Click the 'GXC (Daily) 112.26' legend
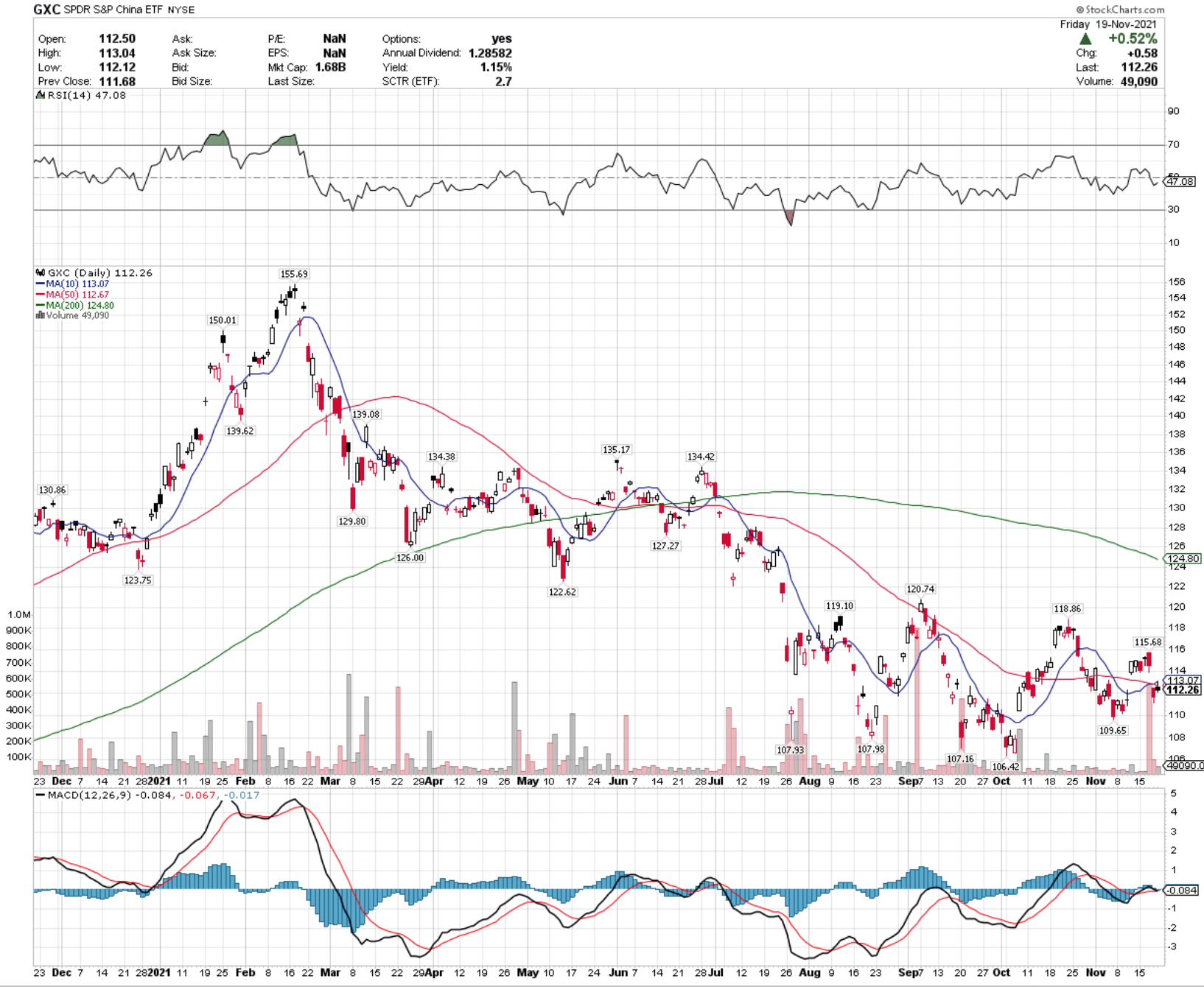 [x=99, y=273]
